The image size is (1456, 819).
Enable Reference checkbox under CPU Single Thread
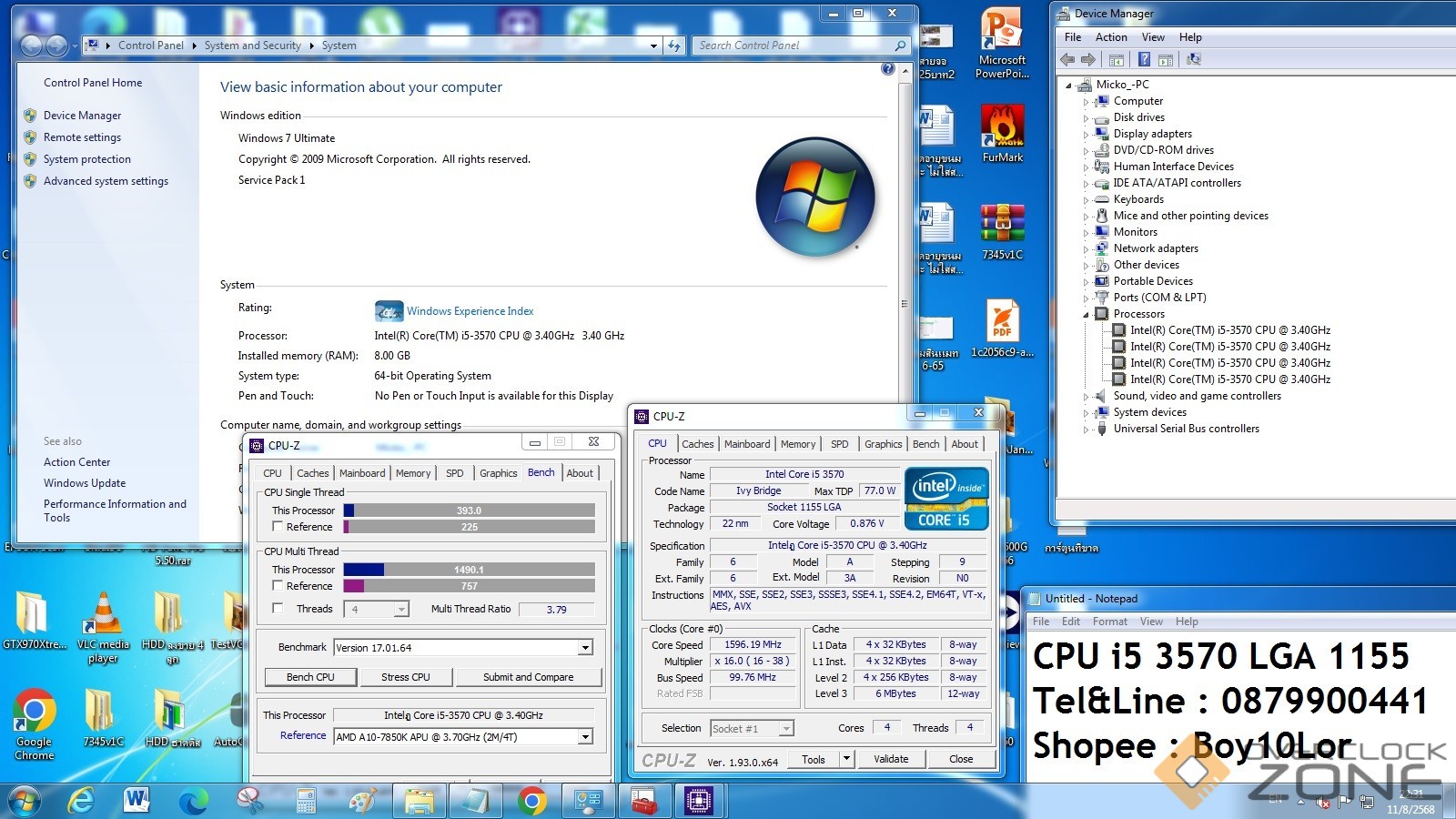(x=278, y=526)
